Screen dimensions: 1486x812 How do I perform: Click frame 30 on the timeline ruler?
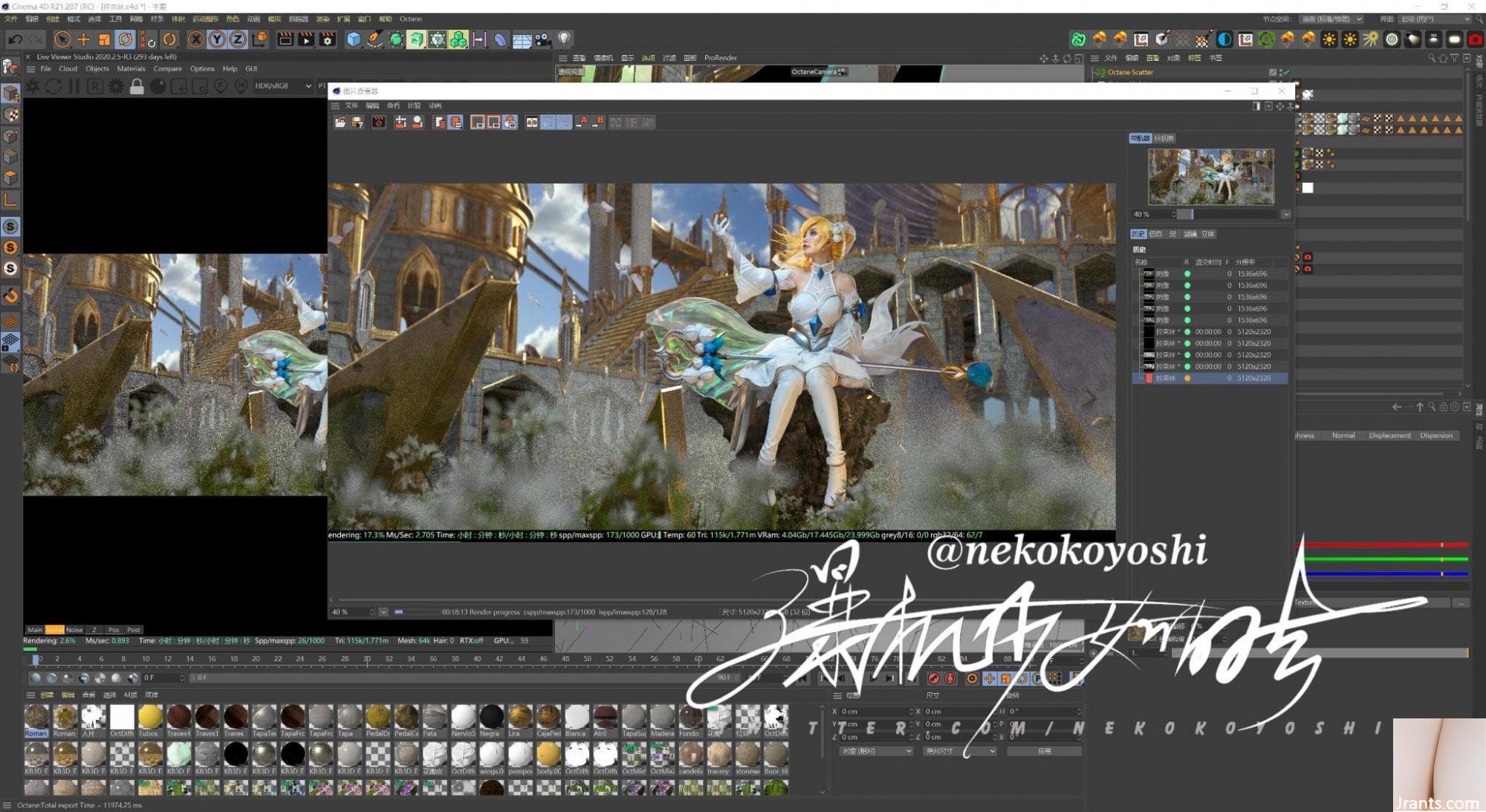point(366,659)
